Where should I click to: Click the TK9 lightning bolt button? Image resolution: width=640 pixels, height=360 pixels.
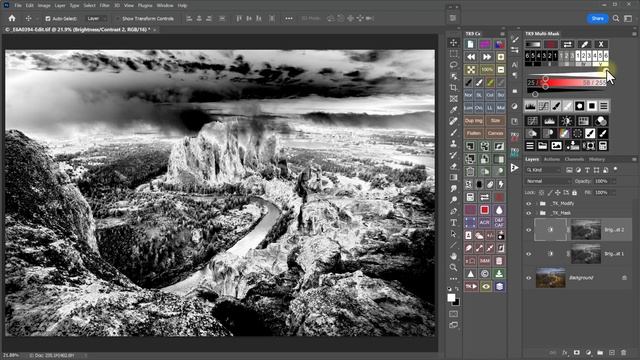pos(500,184)
